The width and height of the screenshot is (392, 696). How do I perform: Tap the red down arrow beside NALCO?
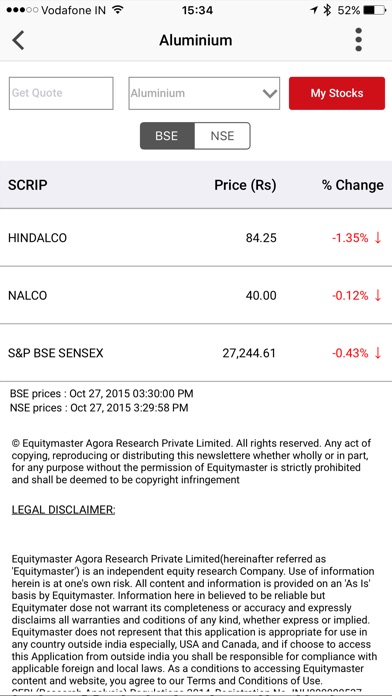(x=378, y=295)
